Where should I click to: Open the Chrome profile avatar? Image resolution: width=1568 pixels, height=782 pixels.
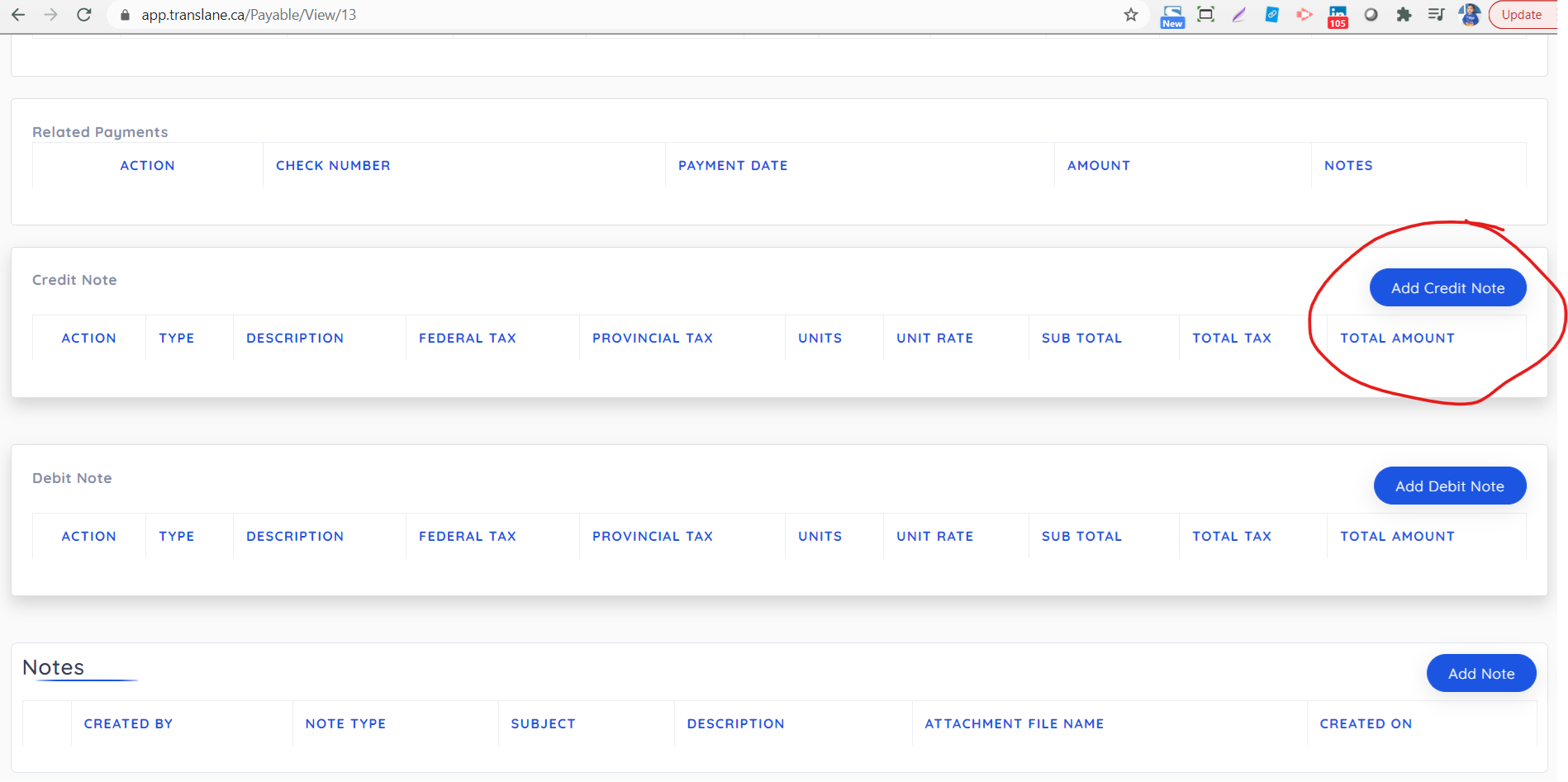[x=1469, y=15]
